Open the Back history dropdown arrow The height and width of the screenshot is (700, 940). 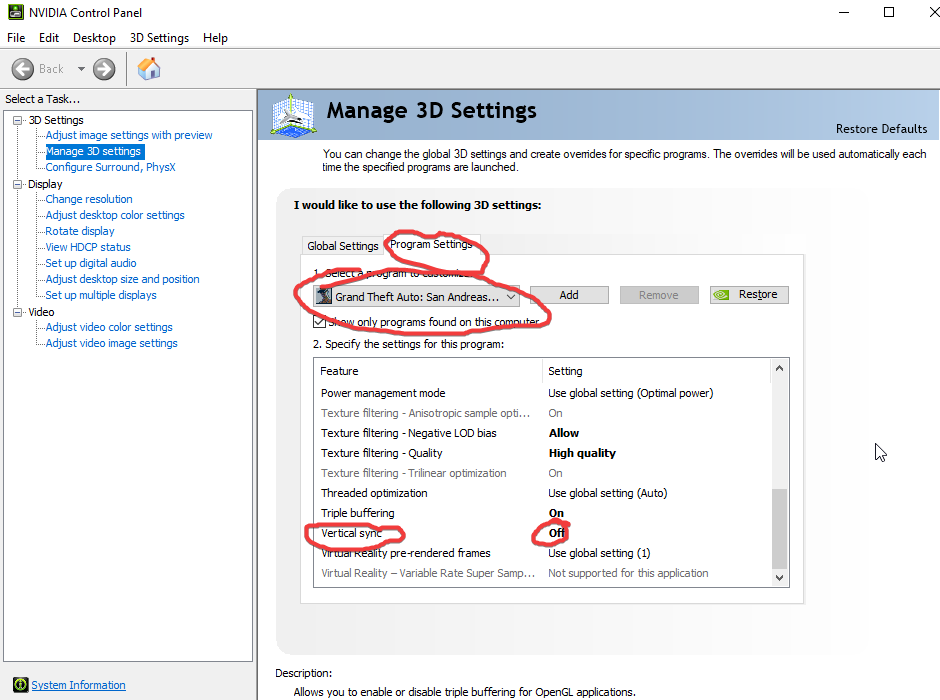tap(81, 69)
